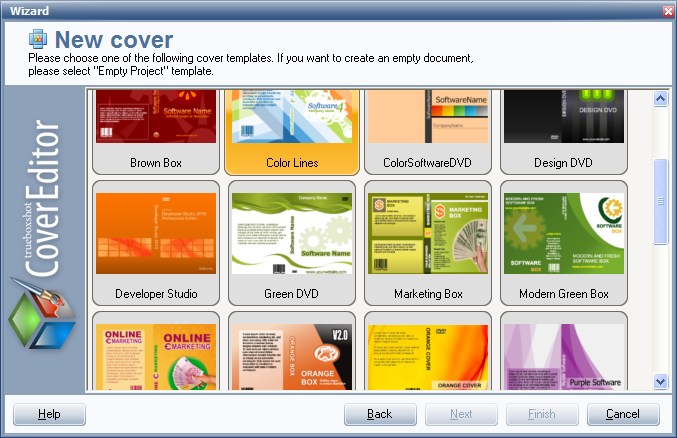Click the template list scrollbar thumb

point(660,202)
